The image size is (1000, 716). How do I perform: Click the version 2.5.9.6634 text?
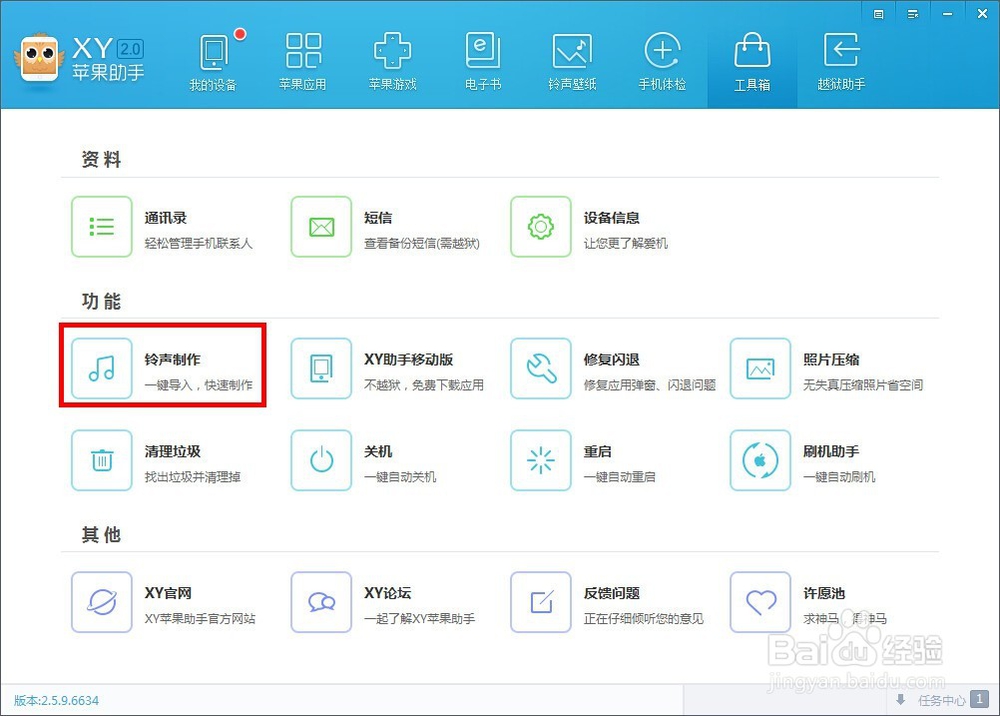[56, 700]
